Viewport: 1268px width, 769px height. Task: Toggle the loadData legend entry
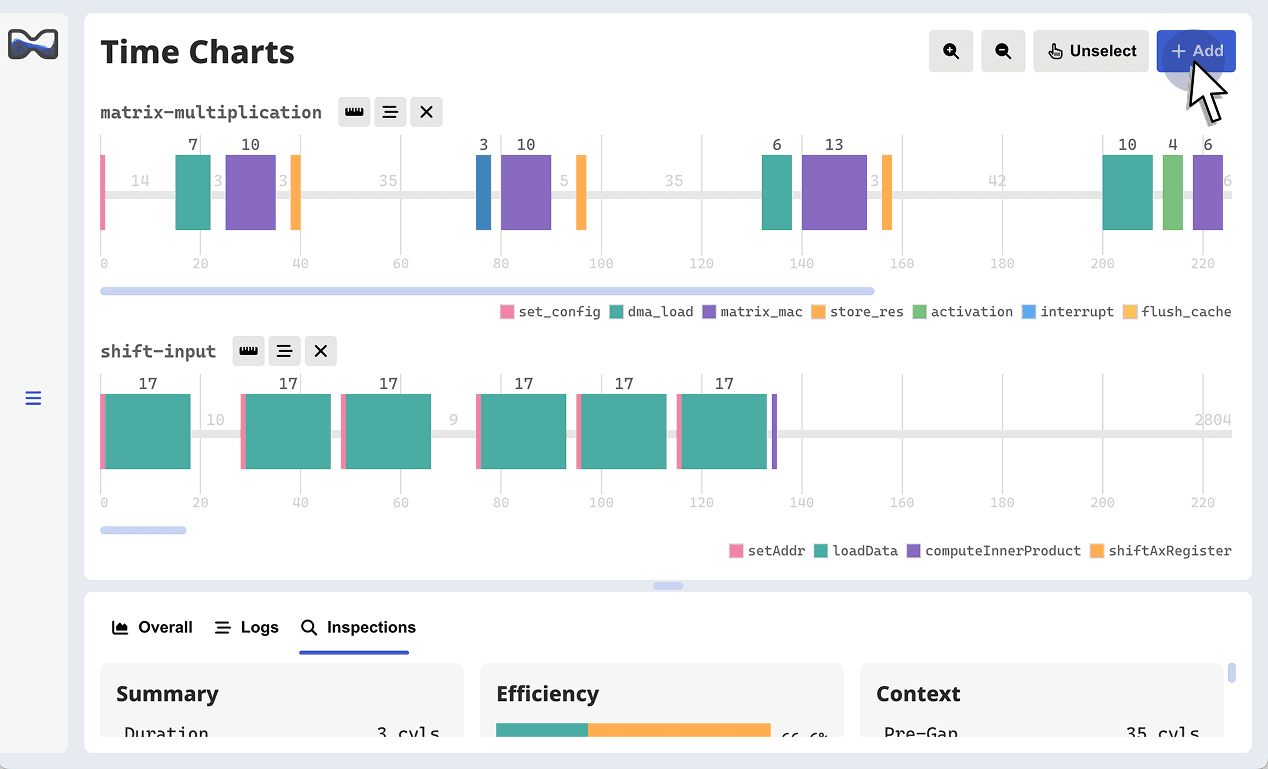point(856,551)
